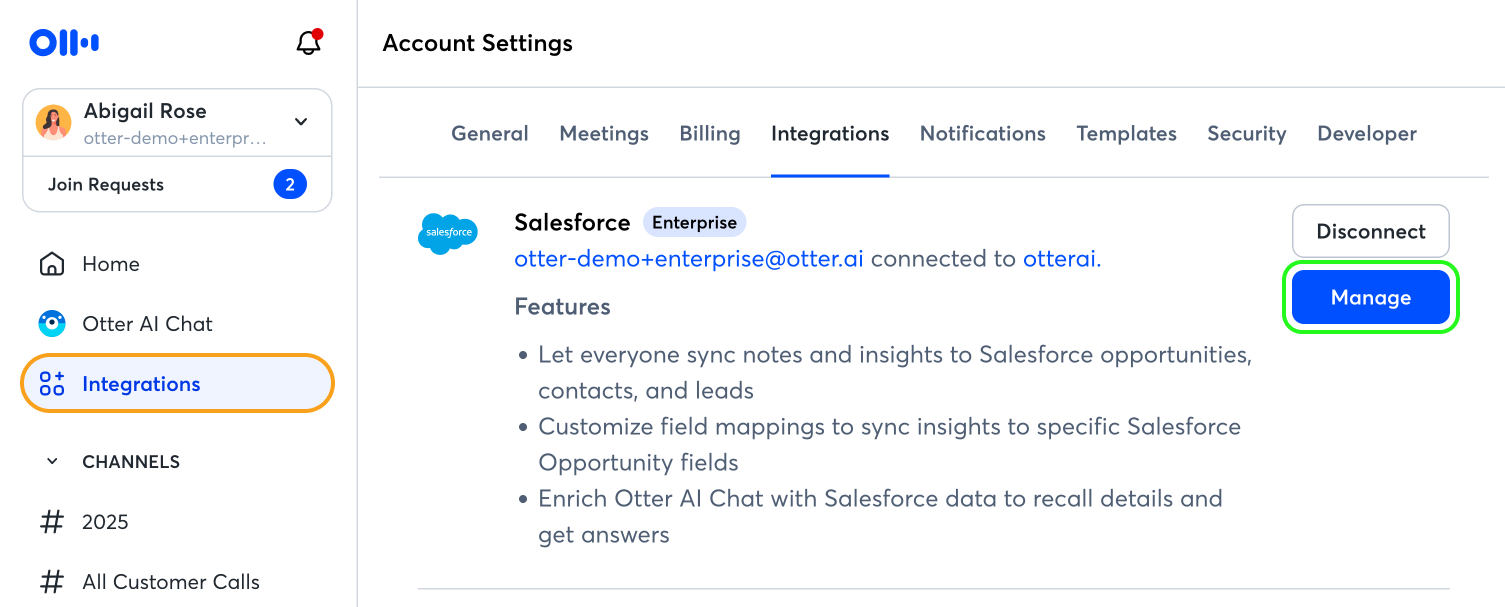This screenshot has height=607, width=1505.
Task: Open the Billing tab
Action: tap(710, 134)
